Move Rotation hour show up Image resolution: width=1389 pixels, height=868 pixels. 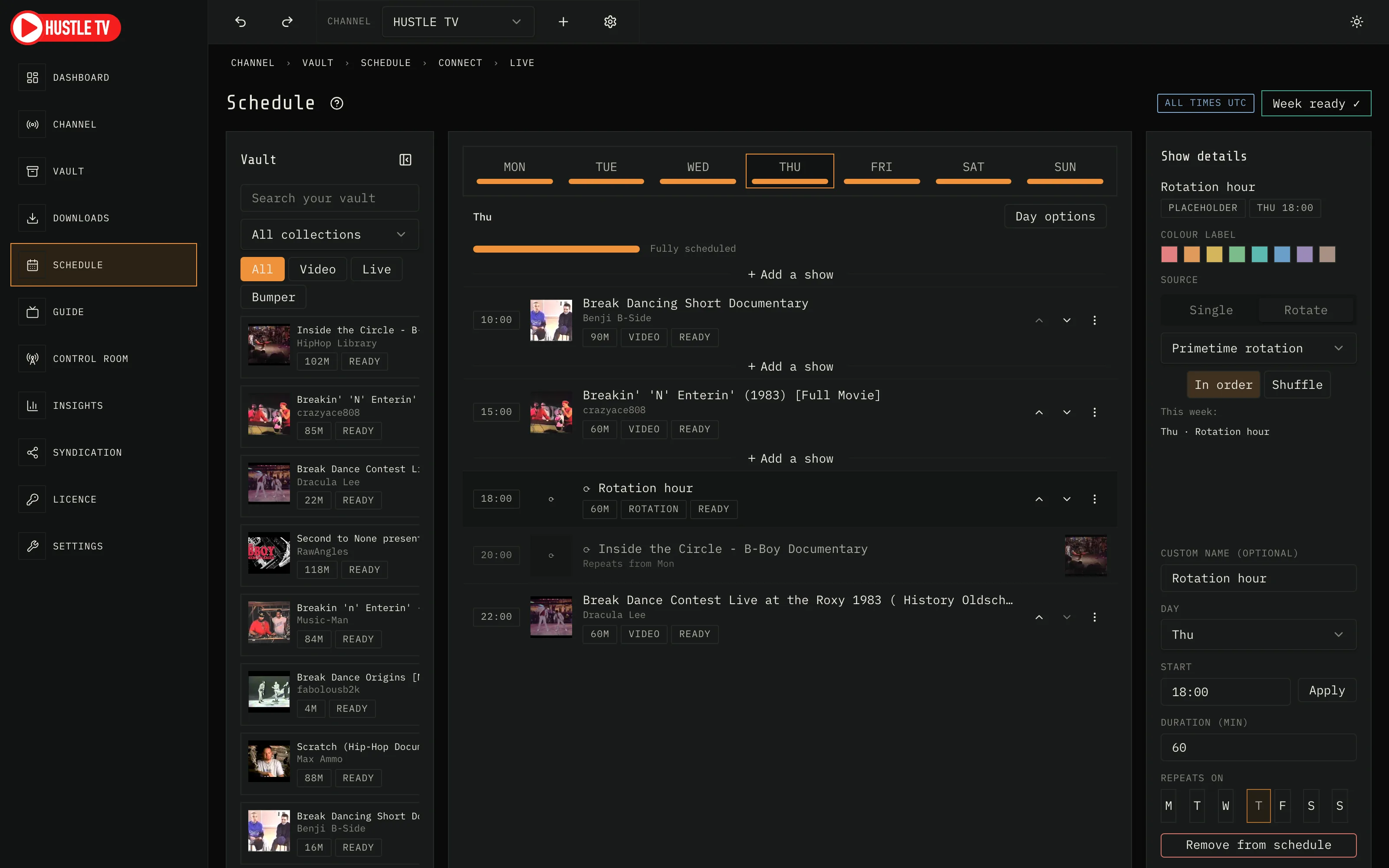[x=1039, y=499]
